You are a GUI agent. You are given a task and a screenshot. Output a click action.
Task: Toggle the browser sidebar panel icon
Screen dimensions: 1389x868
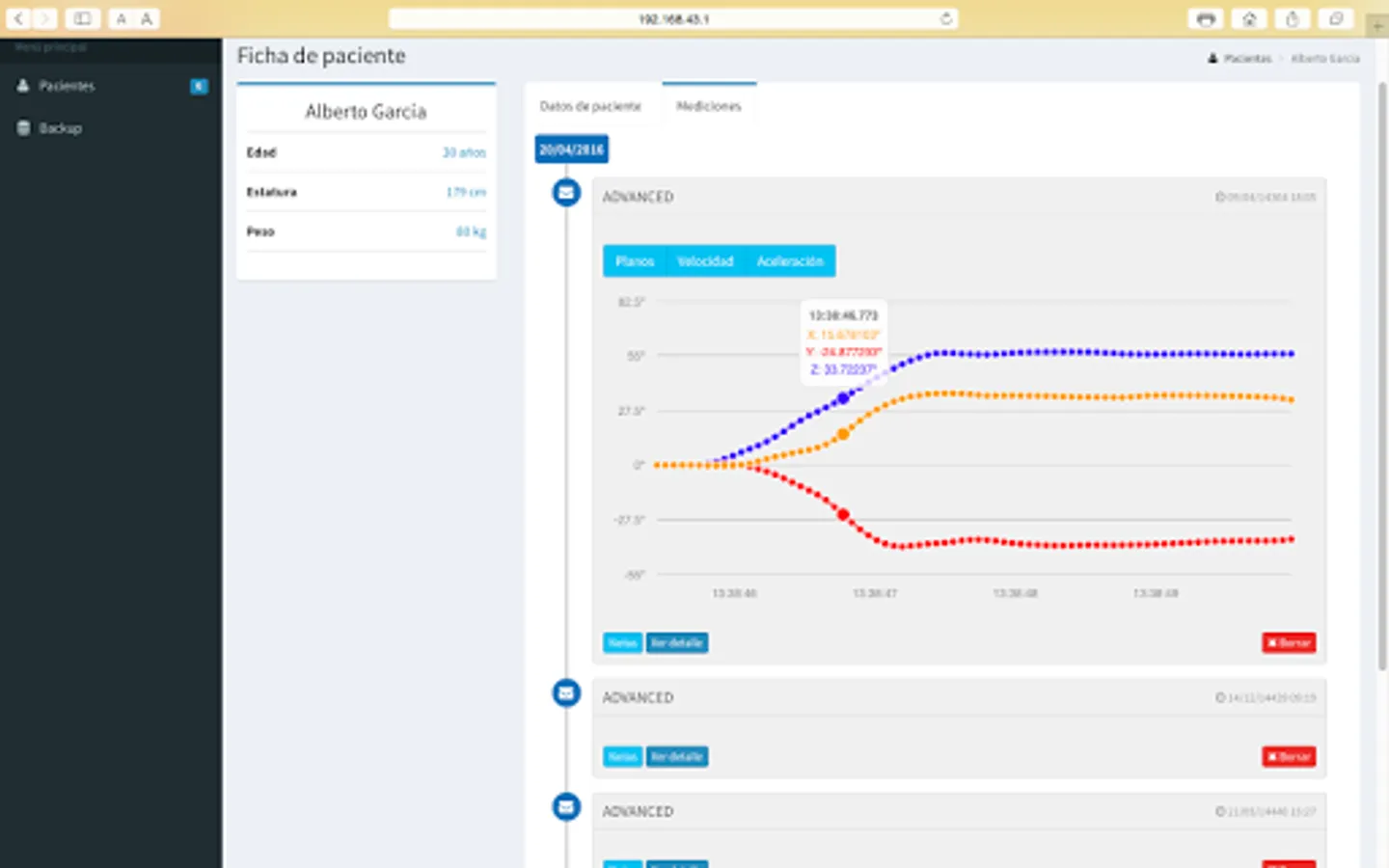(83, 18)
